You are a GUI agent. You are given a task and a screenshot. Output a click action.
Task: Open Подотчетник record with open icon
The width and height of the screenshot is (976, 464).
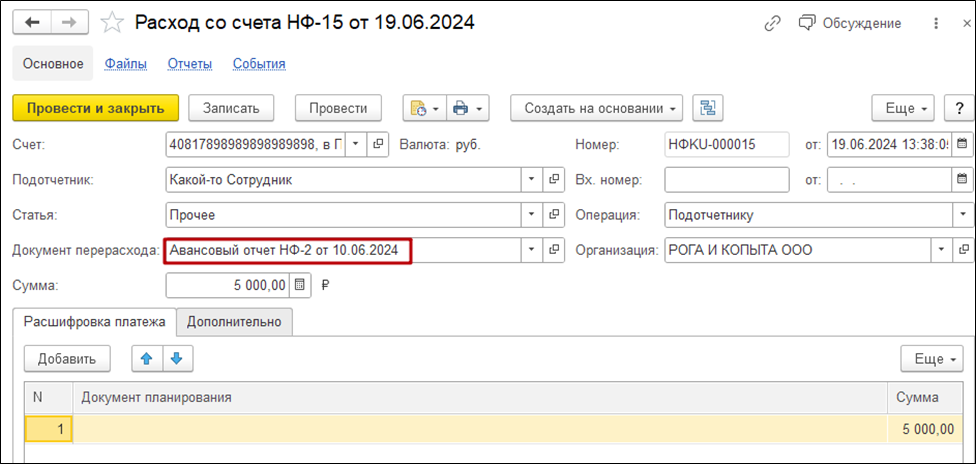pos(555,180)
